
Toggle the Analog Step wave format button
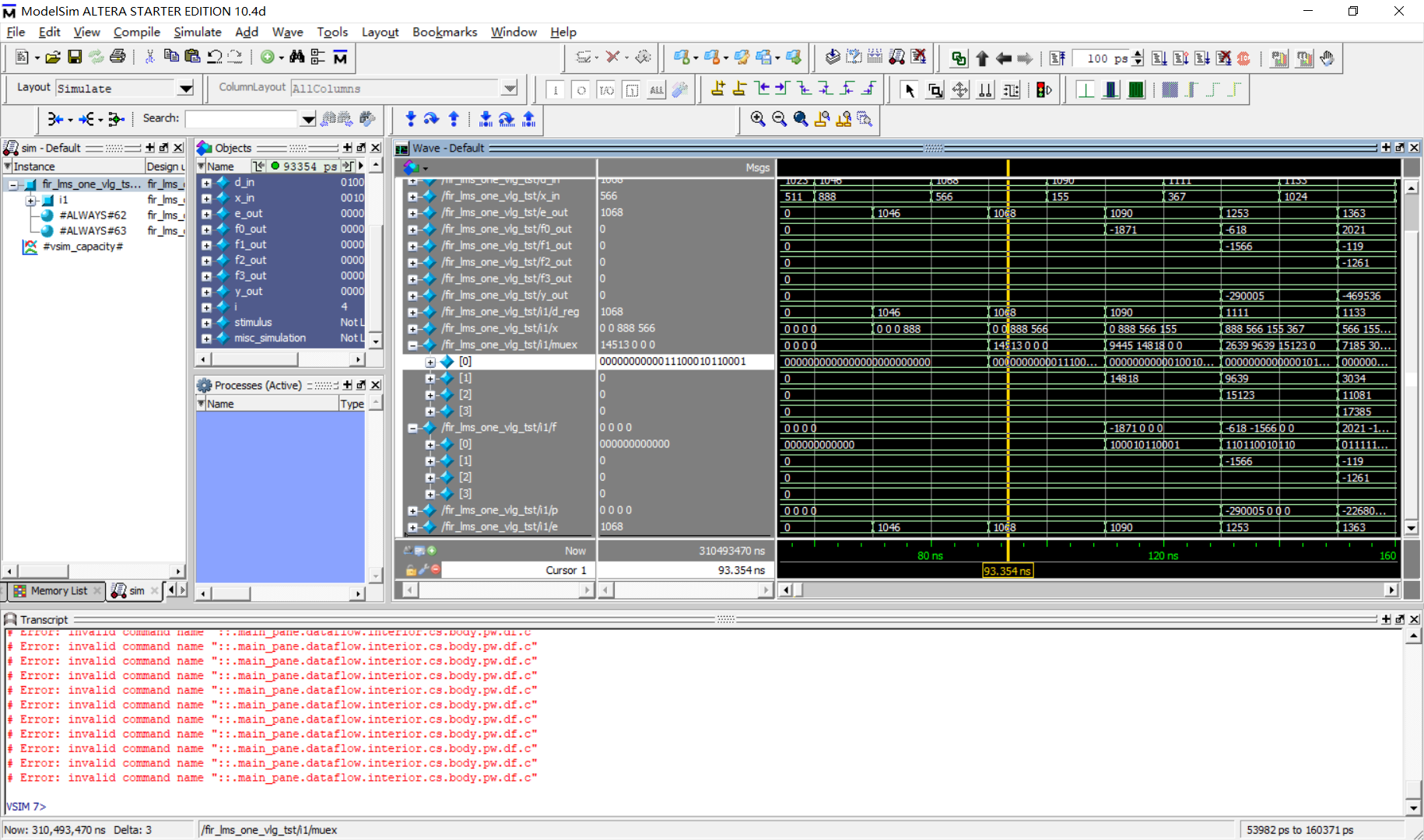coord(1212,90)
